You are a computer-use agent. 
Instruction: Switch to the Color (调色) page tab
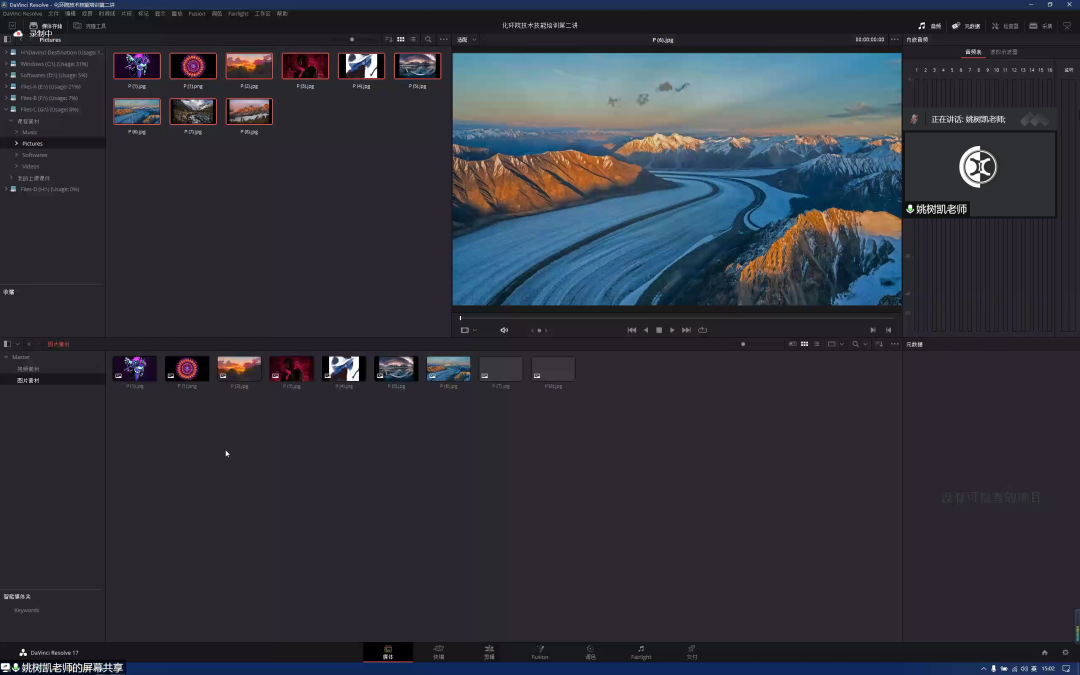click(590, 652)
